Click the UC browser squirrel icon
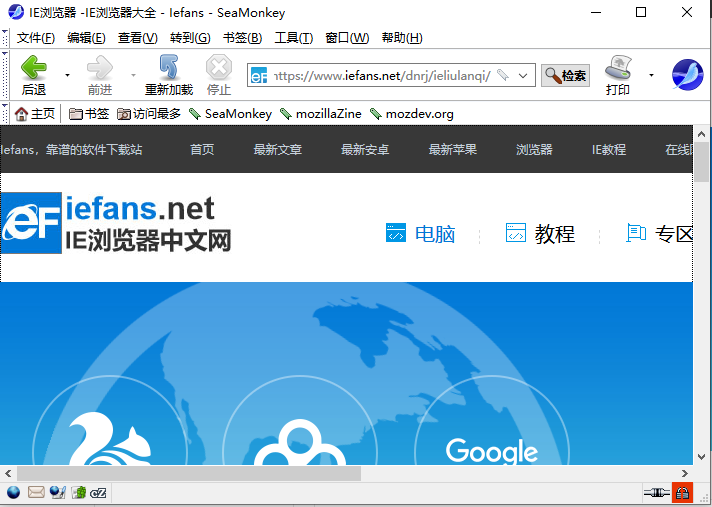 click(x=110, y=438)
